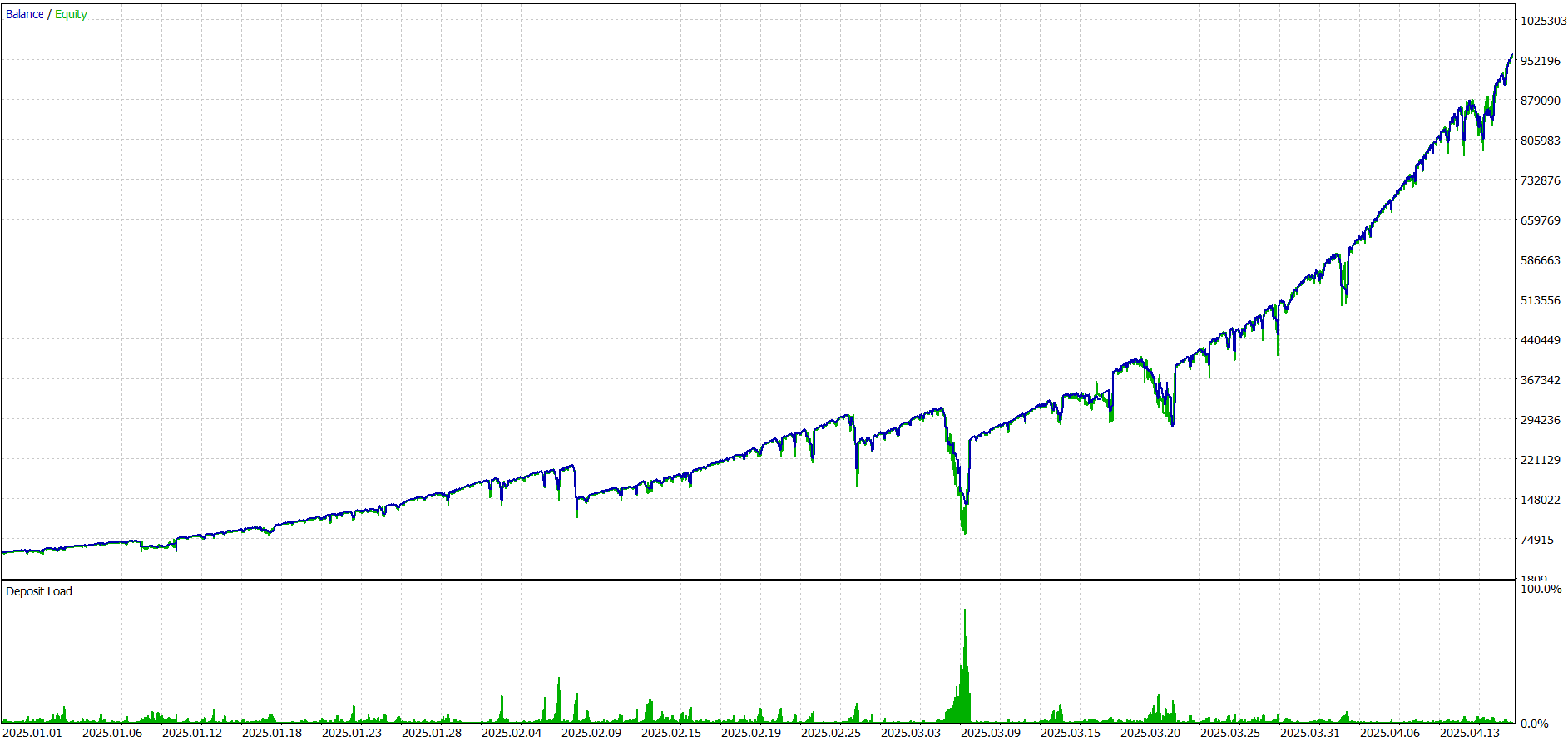Click the deepest equity drawdown low in March
The image size is (1568, 741).
tap(965, 532)
